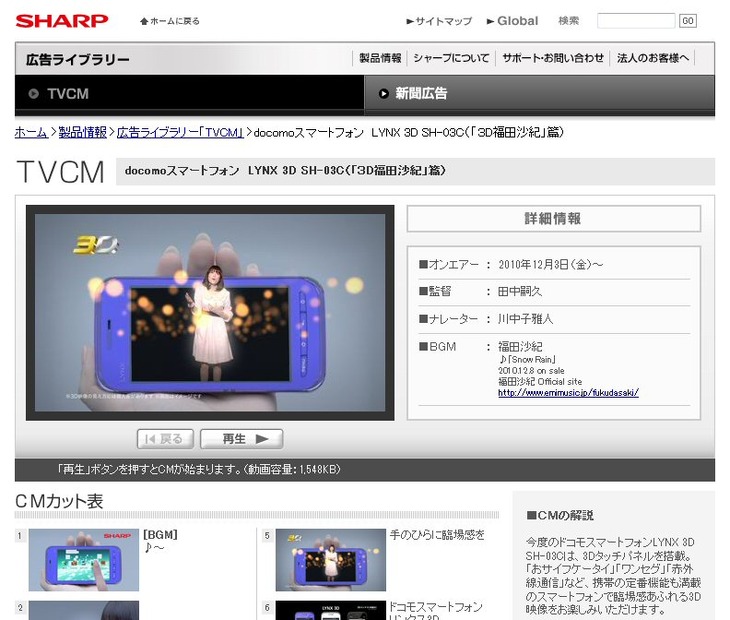
Task: Open the emimusic.jp fukudasaki official site link
Action: click(x=568, y=393)
